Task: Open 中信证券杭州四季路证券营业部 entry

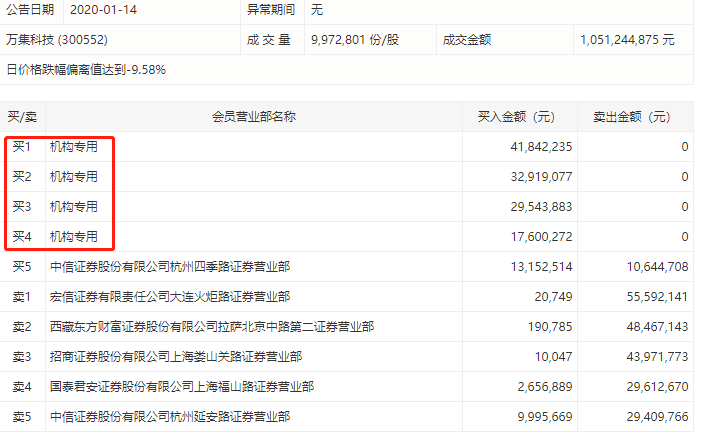Action: pos(170,267)
